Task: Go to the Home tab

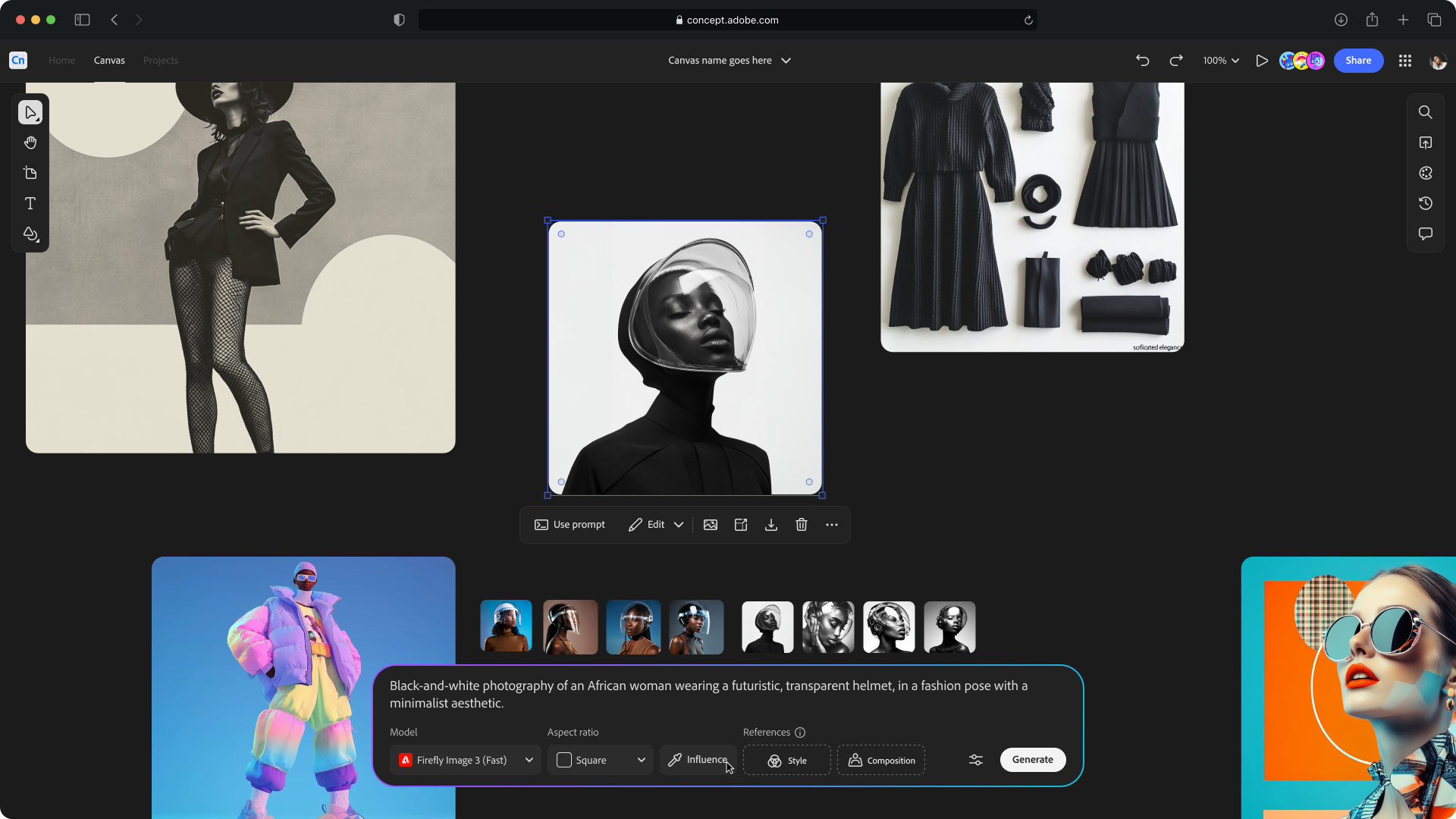Action: pos(61,61)
